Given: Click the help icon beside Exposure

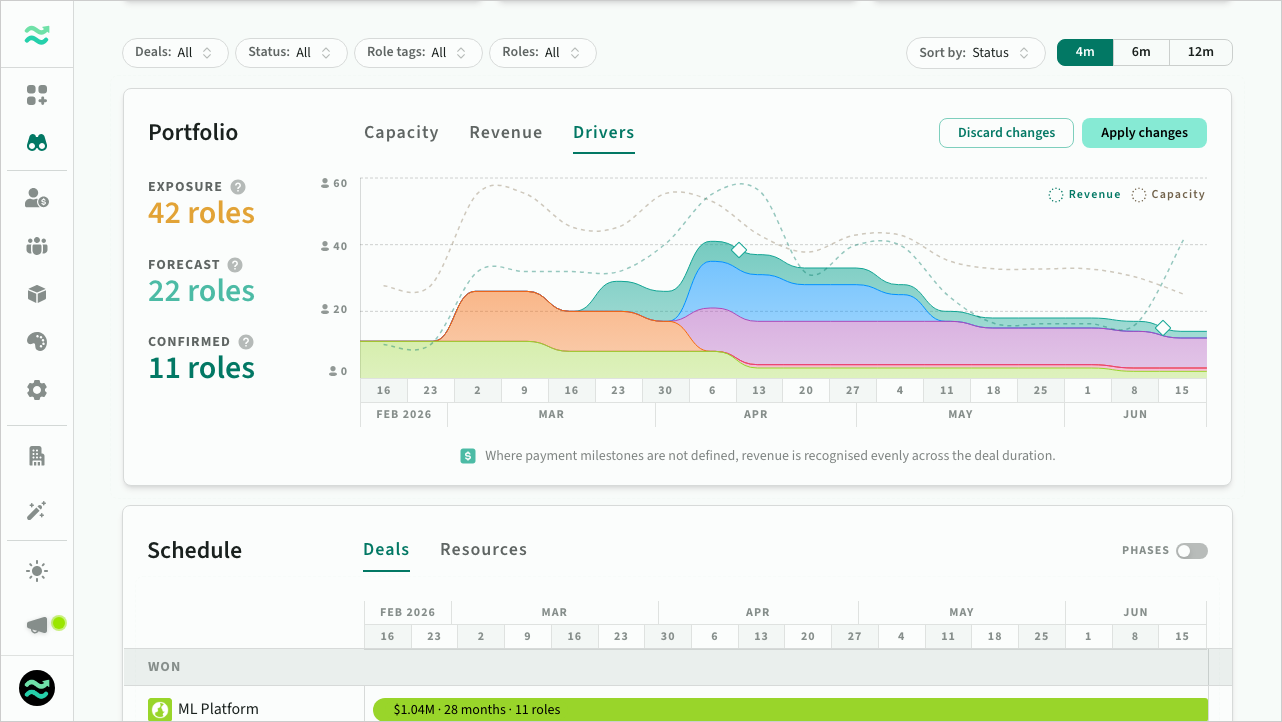Looking at the screenshot, I should click(x=238, y=187).
